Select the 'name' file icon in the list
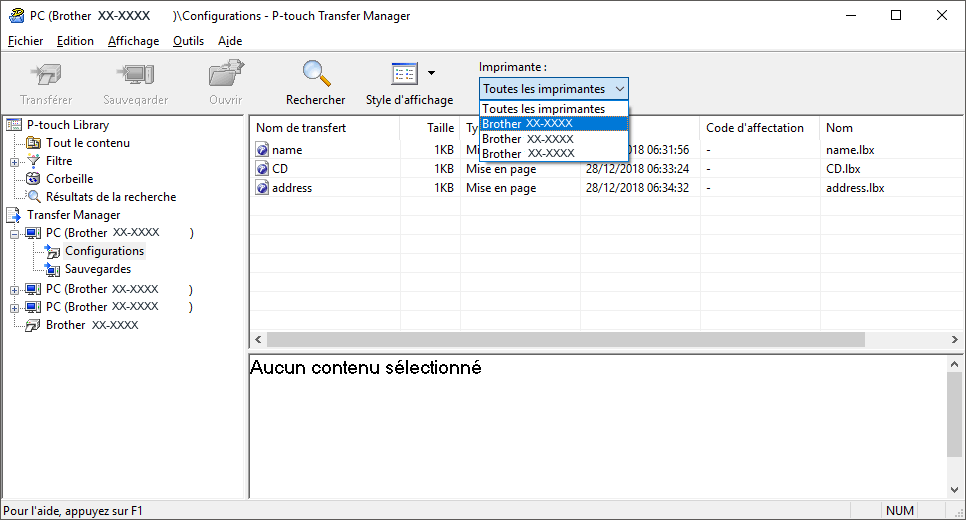This screenshot has width=966, height=520. click(262, 150)
